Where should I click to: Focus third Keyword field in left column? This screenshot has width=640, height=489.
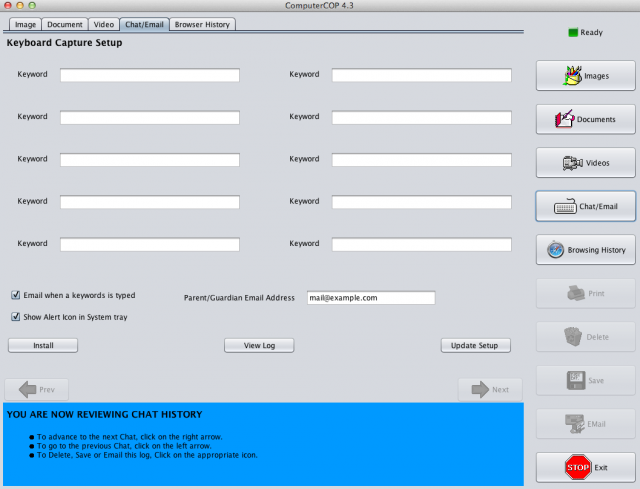tap(150, 160)
